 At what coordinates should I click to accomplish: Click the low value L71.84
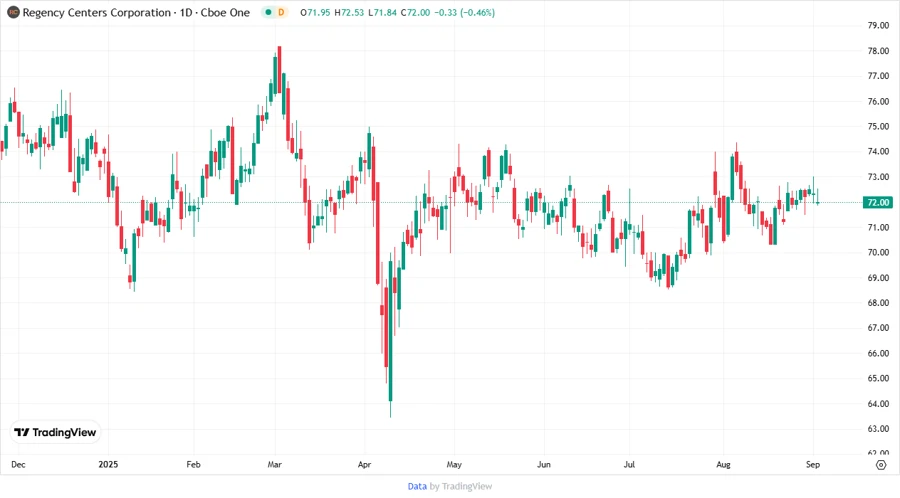point(382,13)
